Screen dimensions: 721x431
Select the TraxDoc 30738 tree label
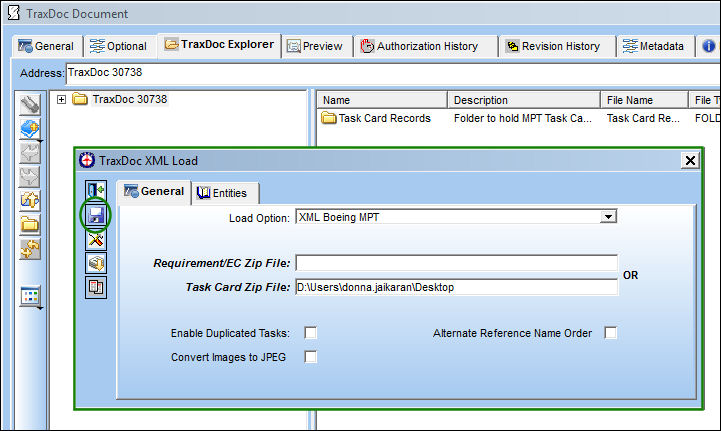[x=130, y=99]
